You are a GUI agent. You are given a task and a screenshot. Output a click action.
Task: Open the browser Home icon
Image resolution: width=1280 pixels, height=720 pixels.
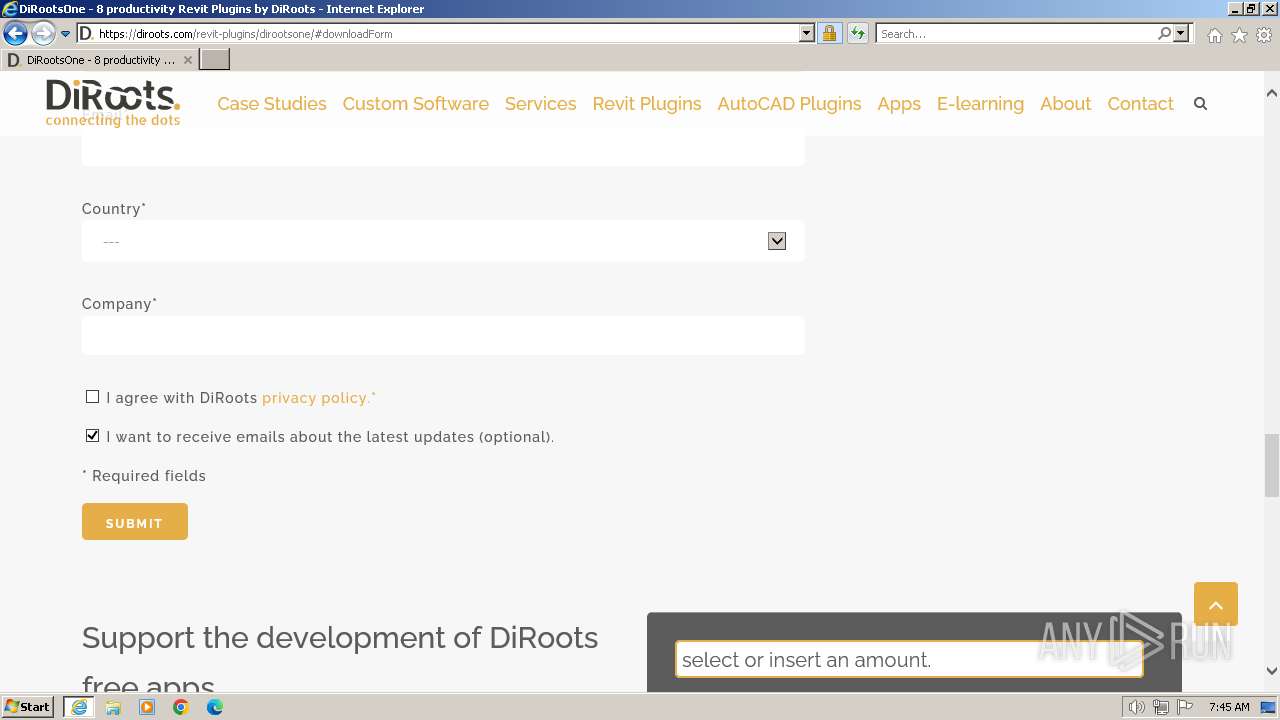click(1214, 35)
